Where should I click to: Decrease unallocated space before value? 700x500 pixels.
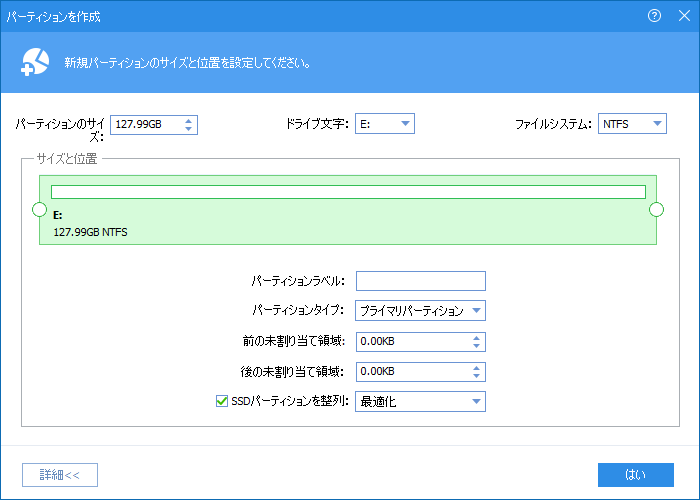[x=476, y=346]
